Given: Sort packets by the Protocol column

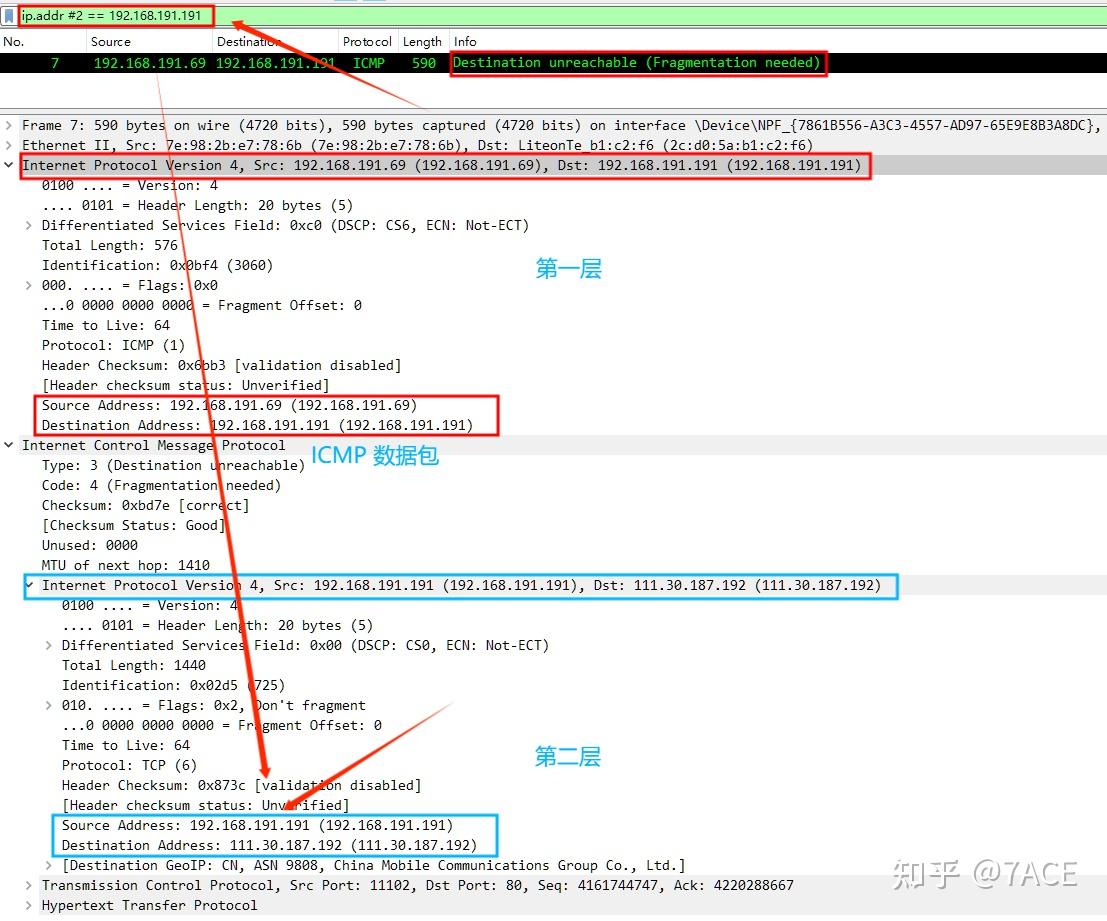Looking at the screenshot, I should [x=366, y=41].
